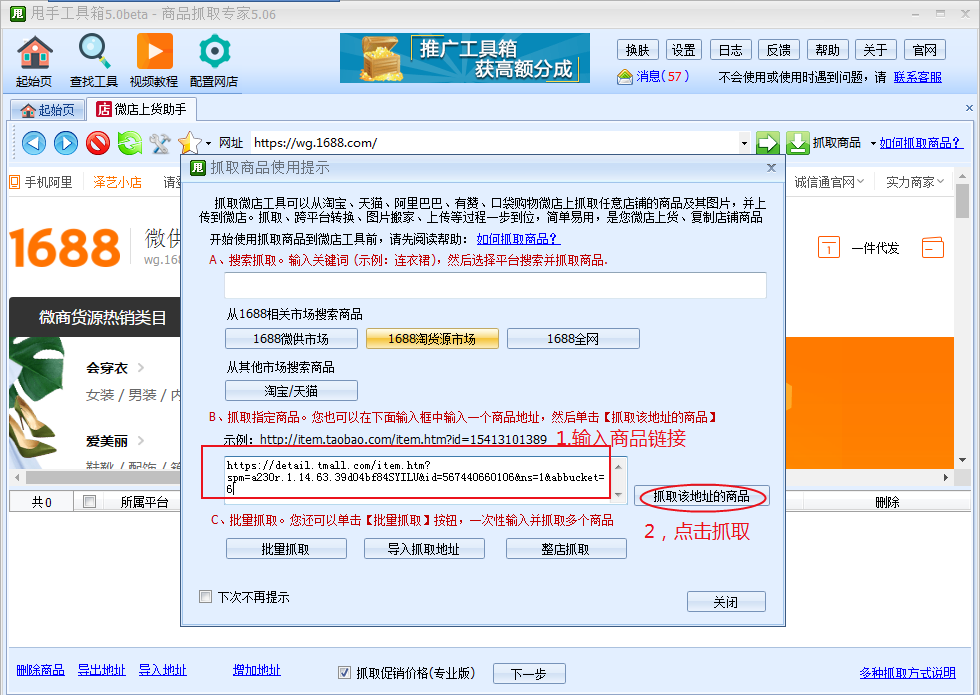Open the 关于 menu button

pos(876,50)
